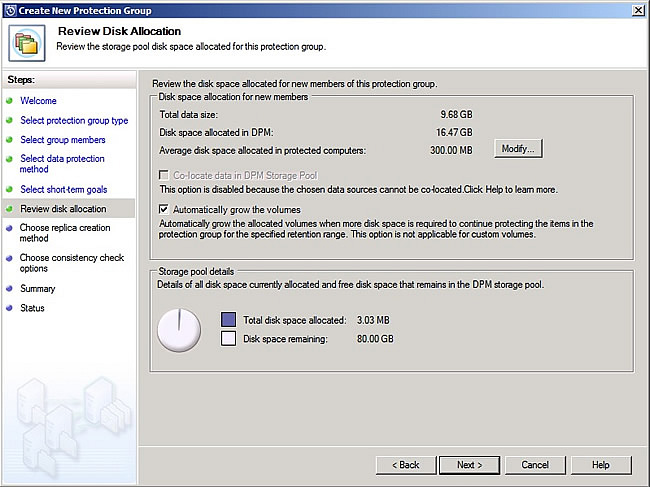Click the Total disk space allocated color swatch
This screenshot has width=650, height=487.
(228, 320)
